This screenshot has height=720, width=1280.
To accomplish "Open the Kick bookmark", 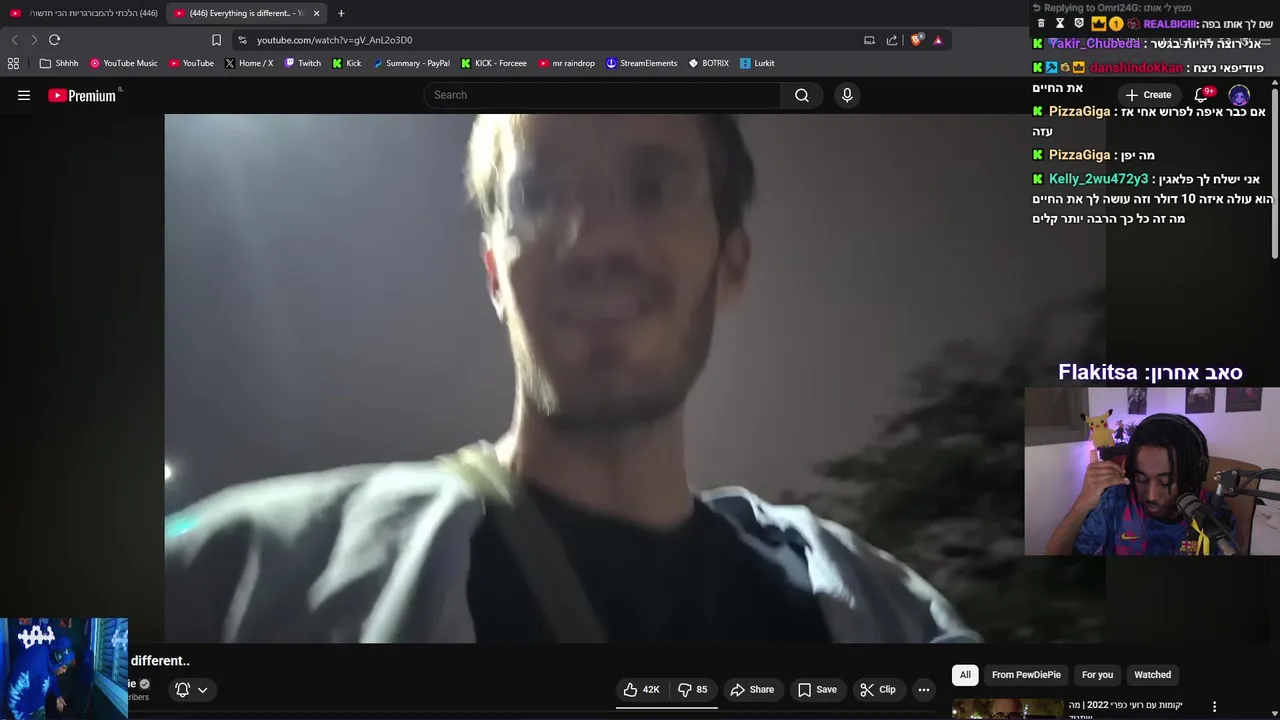I will coord(347,63).
